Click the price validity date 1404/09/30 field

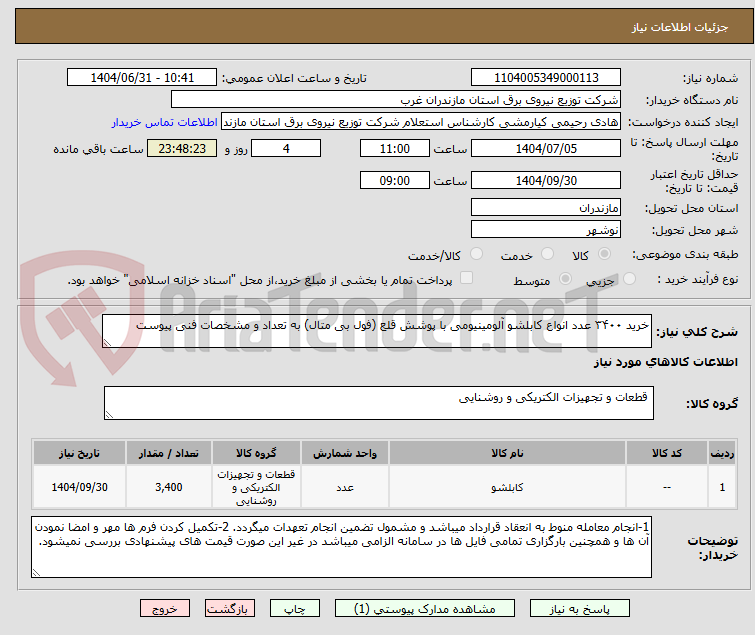[x=546, y=180]
